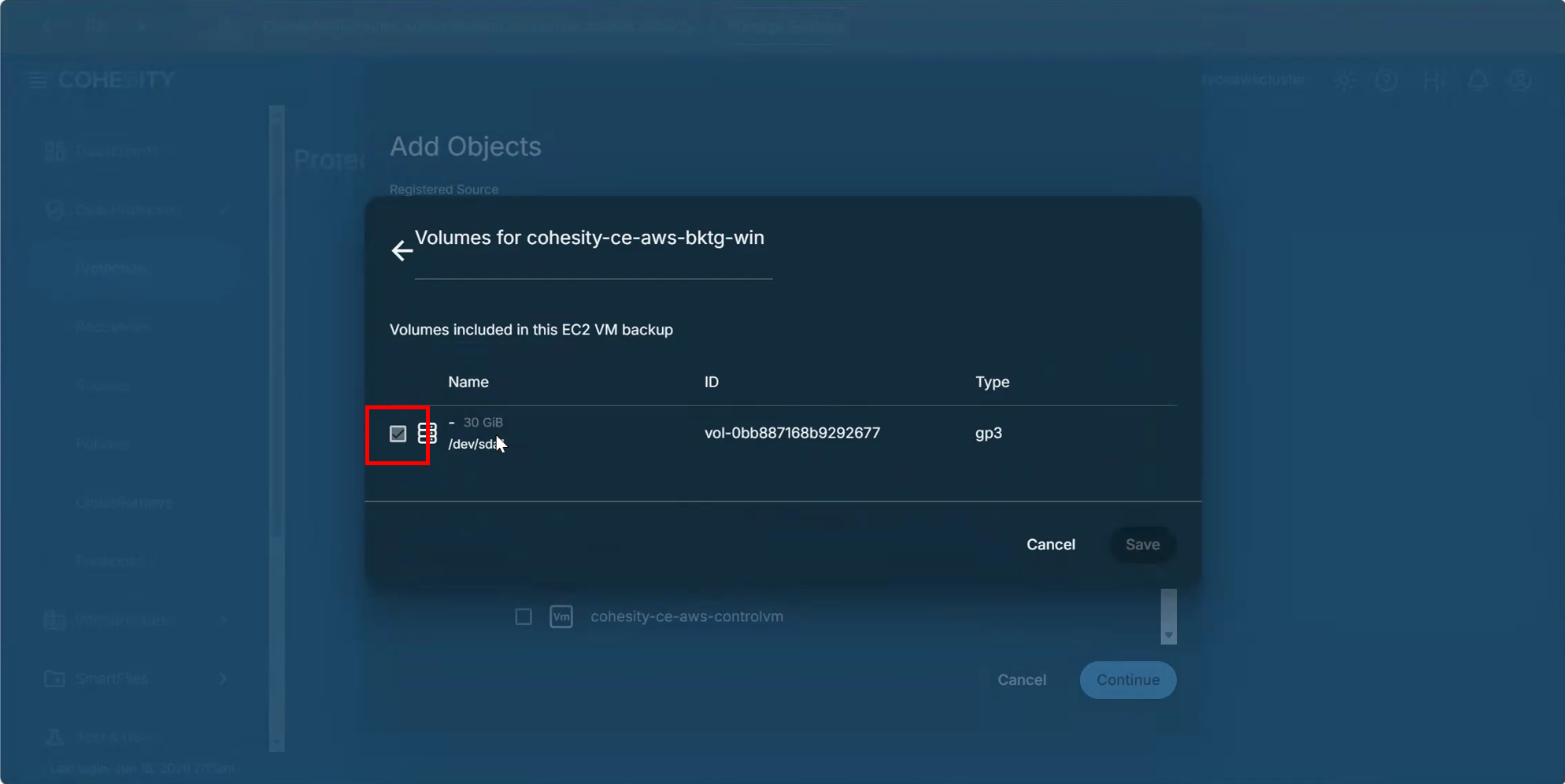1565x784 pixels.
Task: Open the help question mark icon
Action: (x=1386, y=80)
